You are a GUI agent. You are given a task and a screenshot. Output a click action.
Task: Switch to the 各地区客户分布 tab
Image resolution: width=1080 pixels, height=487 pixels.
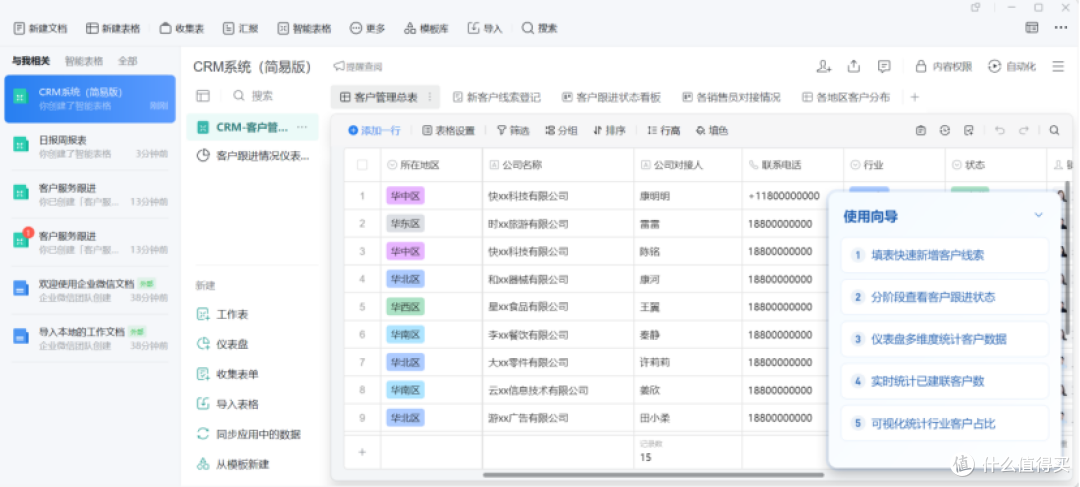[847, 97]
